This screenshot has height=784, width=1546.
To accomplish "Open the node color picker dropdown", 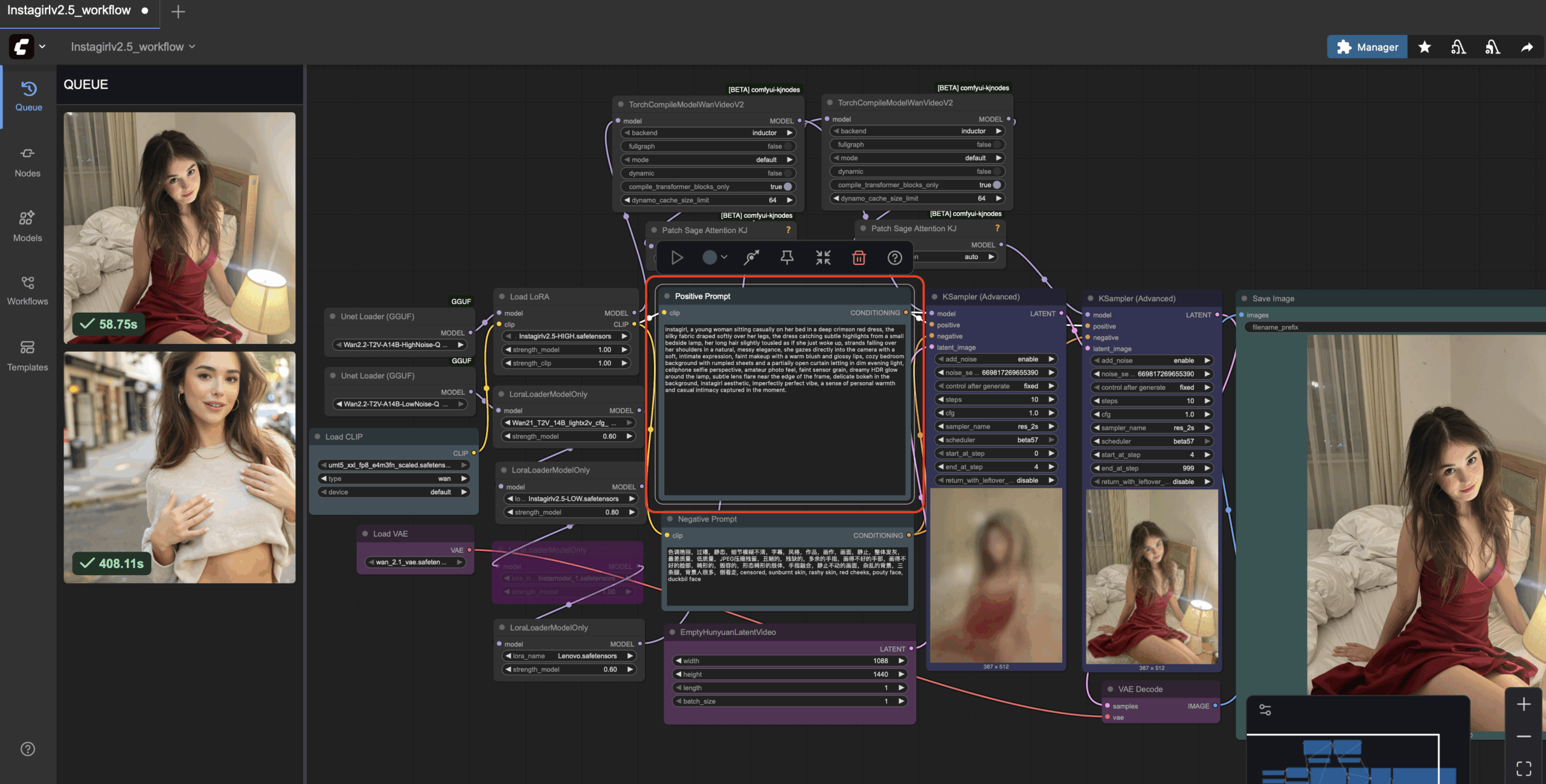I will [715, 258].
